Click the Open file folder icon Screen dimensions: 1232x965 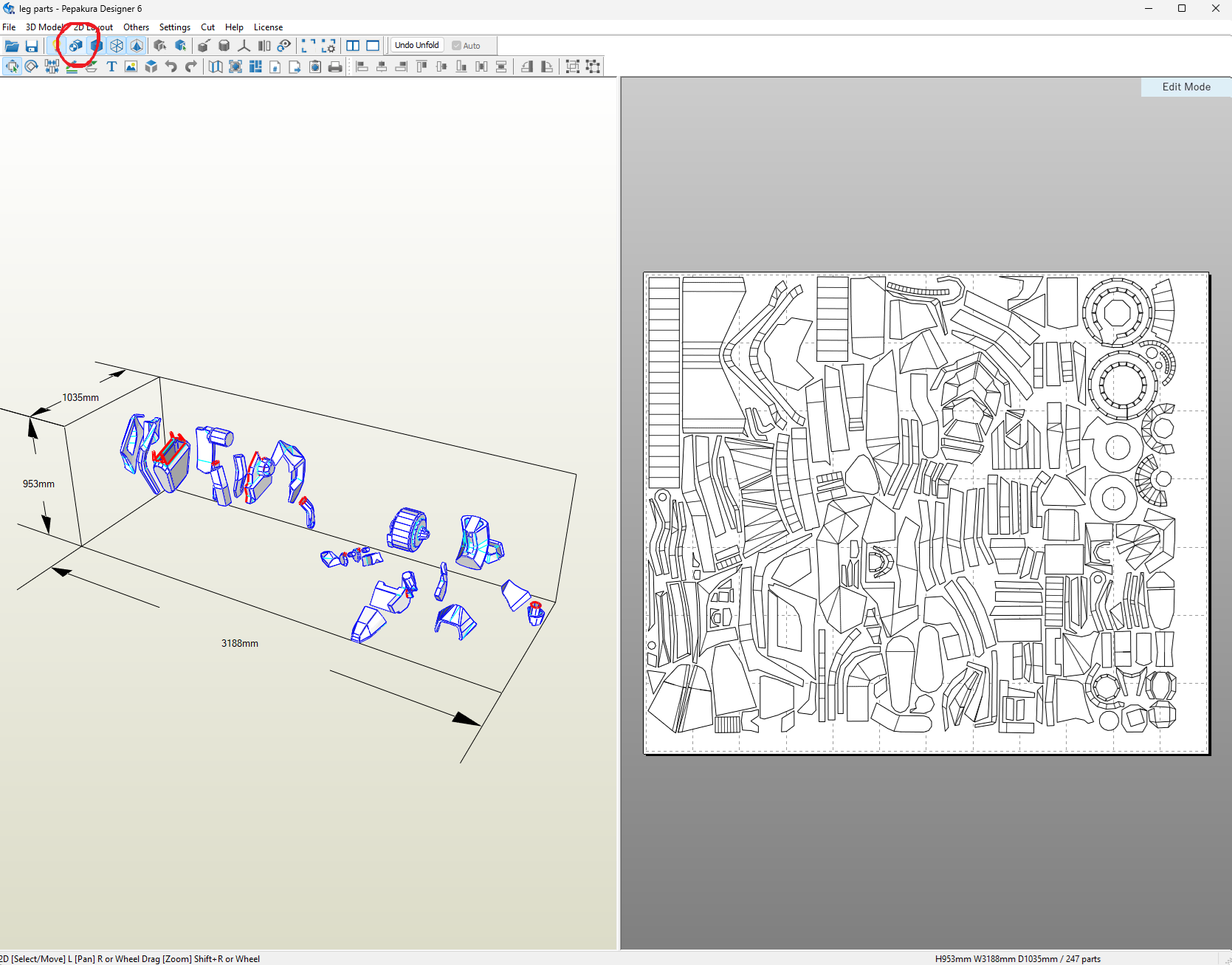[12, 46]
